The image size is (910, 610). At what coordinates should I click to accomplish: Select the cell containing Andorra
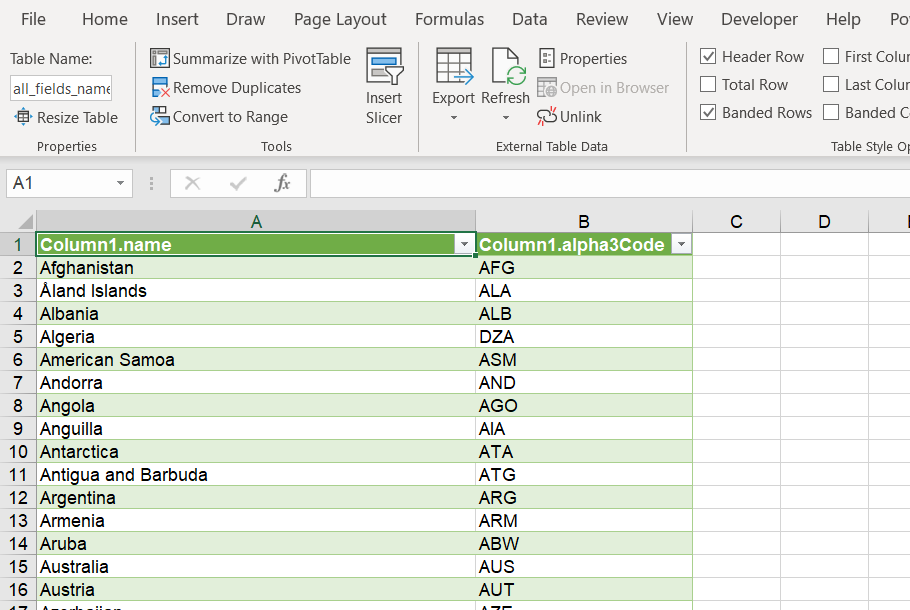click(x=256, y=382)
